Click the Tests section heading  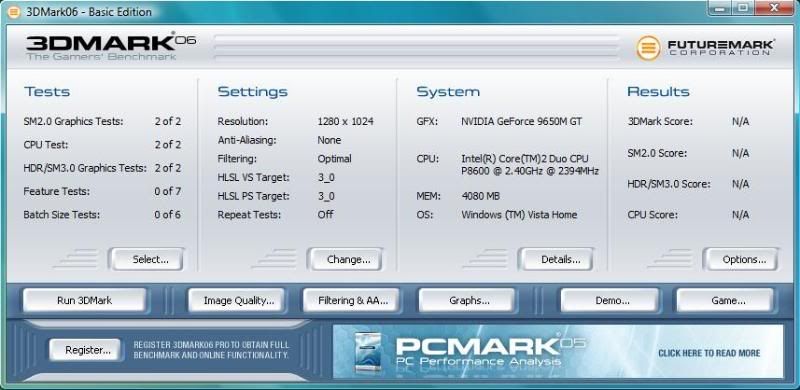pyautogui.click(x=47, y=92)
